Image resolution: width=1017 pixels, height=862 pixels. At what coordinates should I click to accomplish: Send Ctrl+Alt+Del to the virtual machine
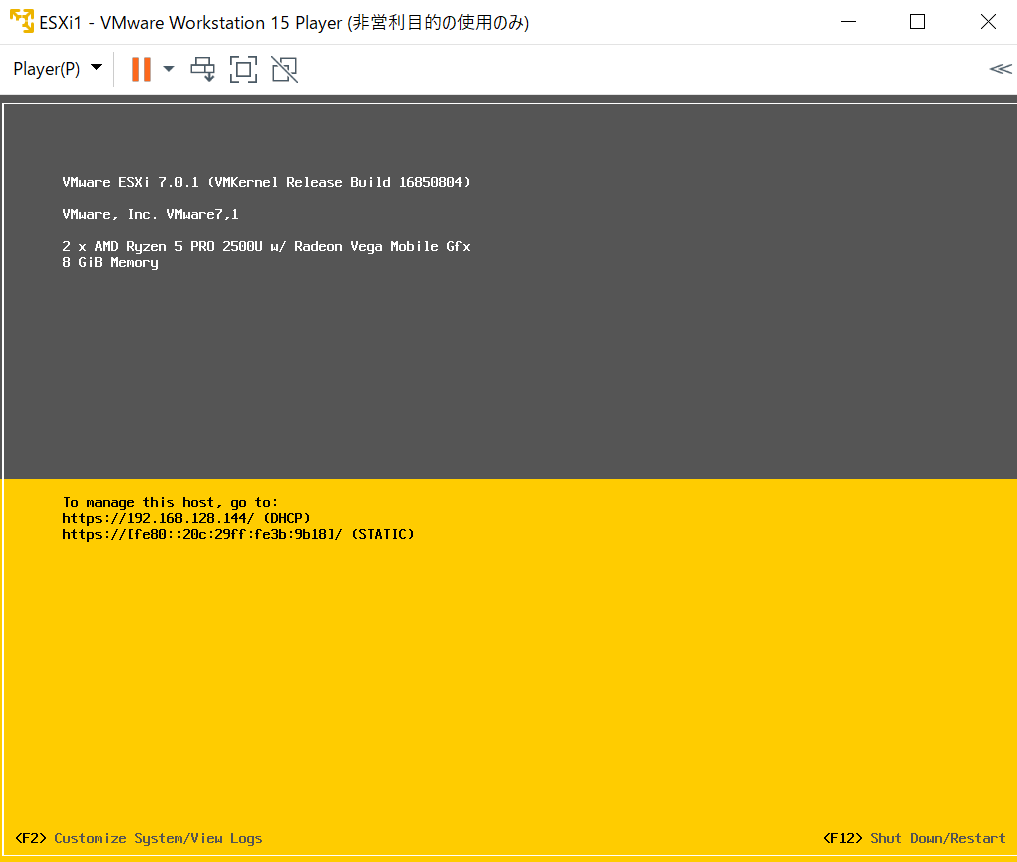coord(202,69)
